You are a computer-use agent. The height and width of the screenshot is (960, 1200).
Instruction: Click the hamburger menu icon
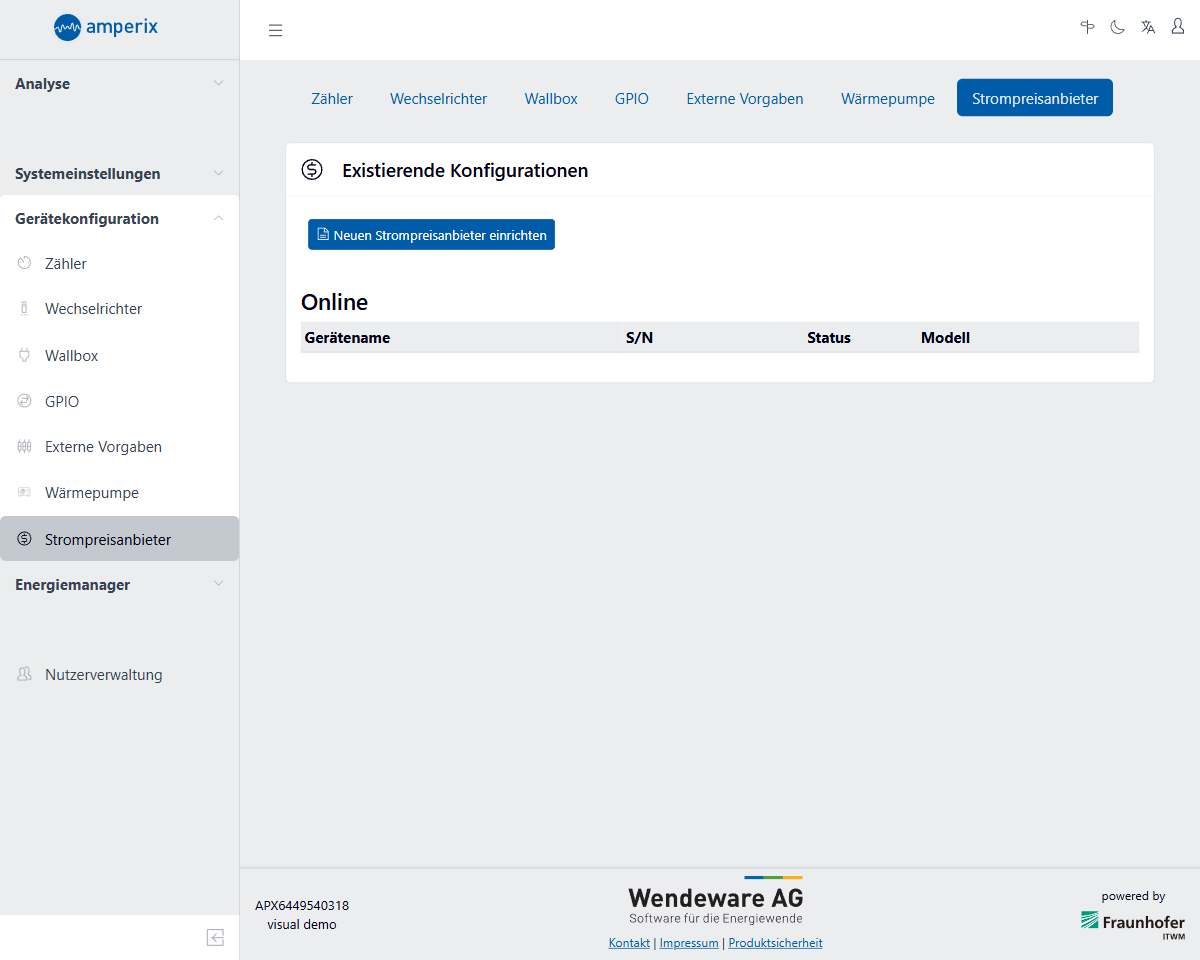pos(276,30)
